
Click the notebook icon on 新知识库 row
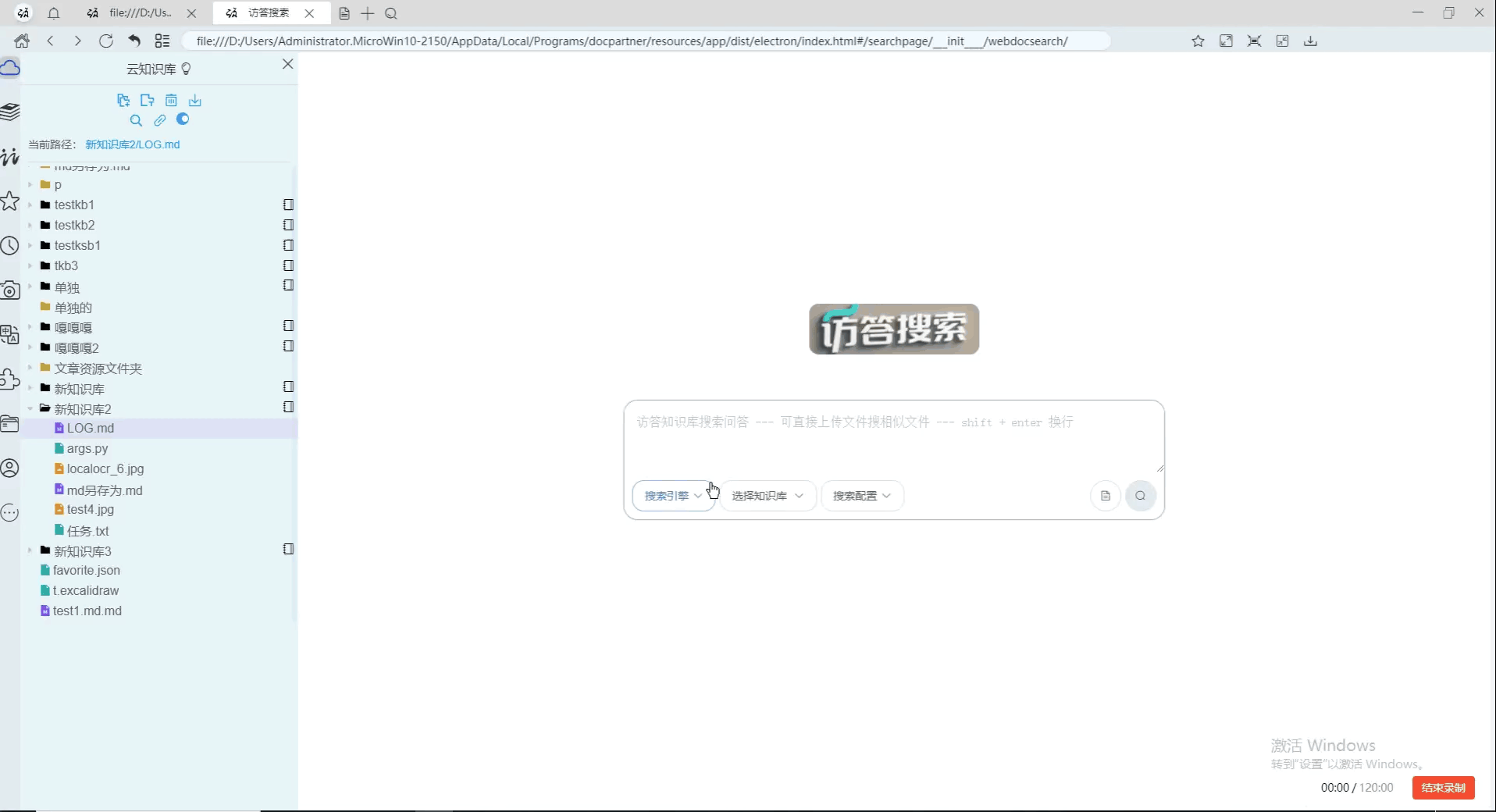point(288,386)
